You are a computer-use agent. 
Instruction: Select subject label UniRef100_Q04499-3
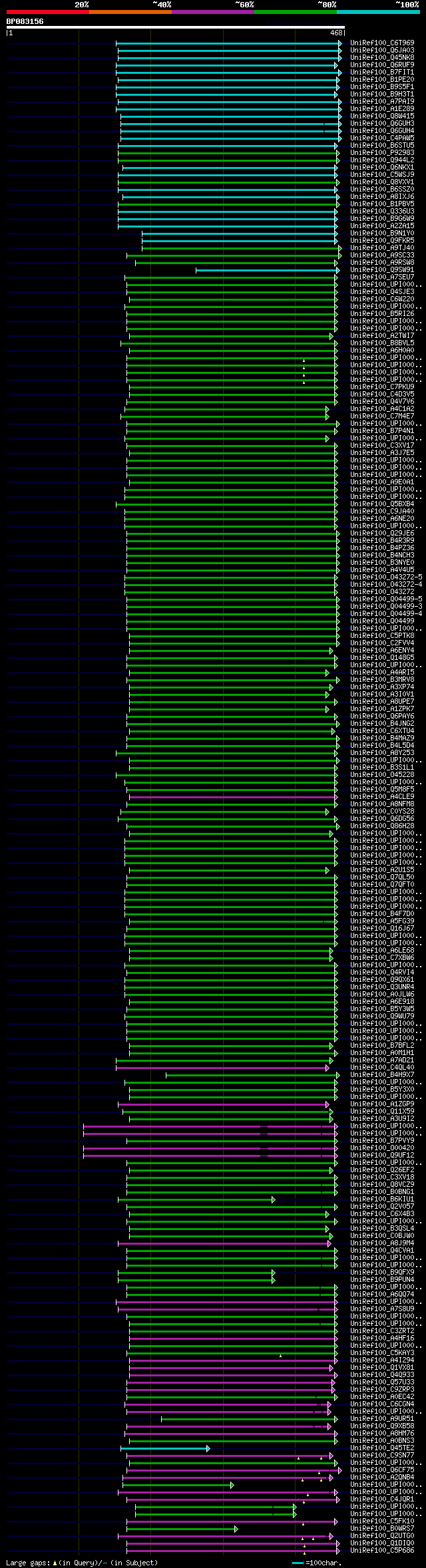click(386, 606)
